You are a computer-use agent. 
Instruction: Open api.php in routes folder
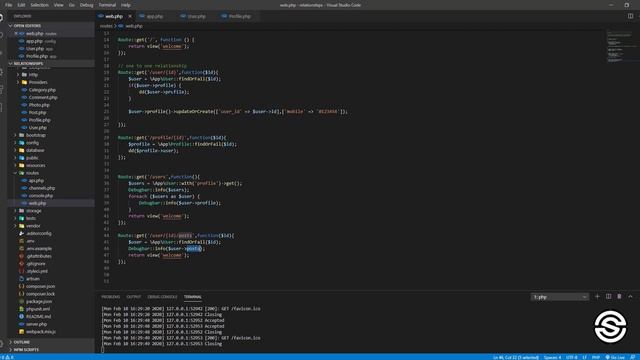[x=36, y=180]
